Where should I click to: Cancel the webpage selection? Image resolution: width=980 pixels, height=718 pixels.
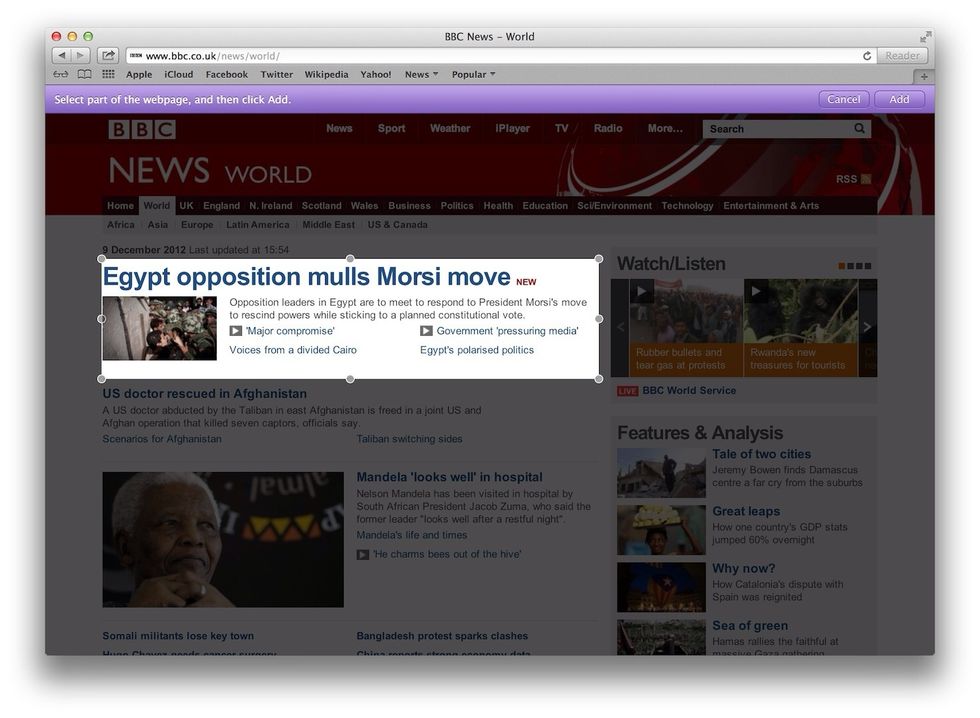[x=843, y=100]
